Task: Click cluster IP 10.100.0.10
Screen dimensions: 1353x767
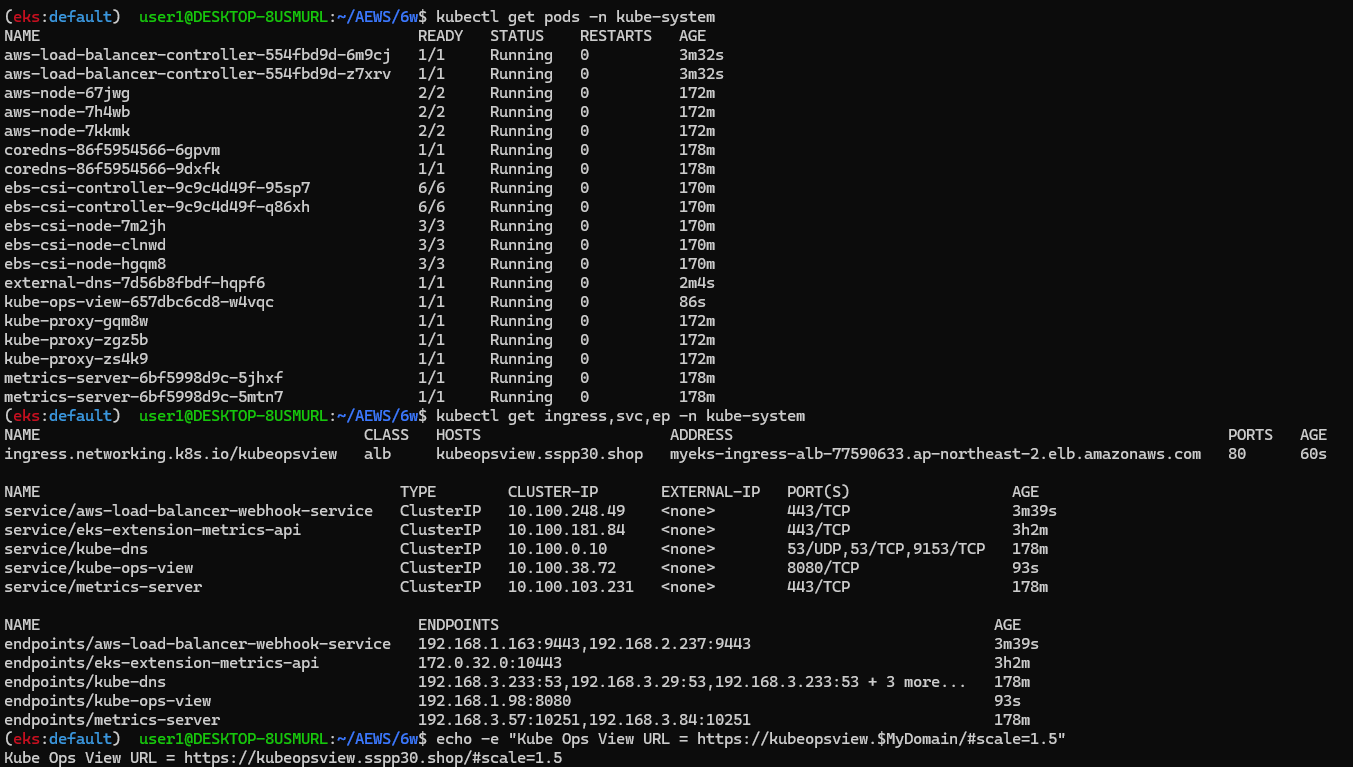Action: point(557,549)
